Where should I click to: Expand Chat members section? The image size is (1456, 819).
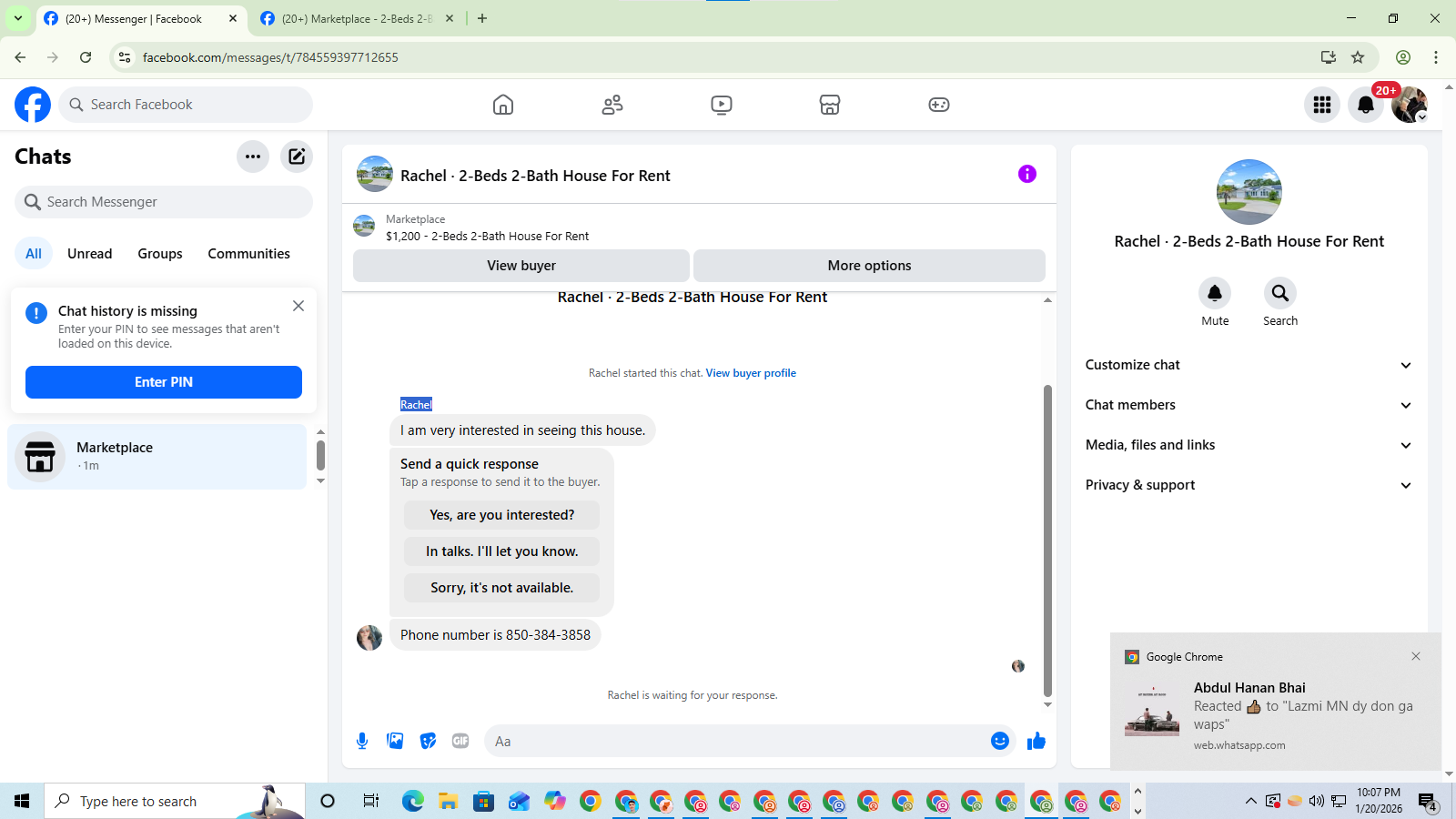tap(1249, 405)
